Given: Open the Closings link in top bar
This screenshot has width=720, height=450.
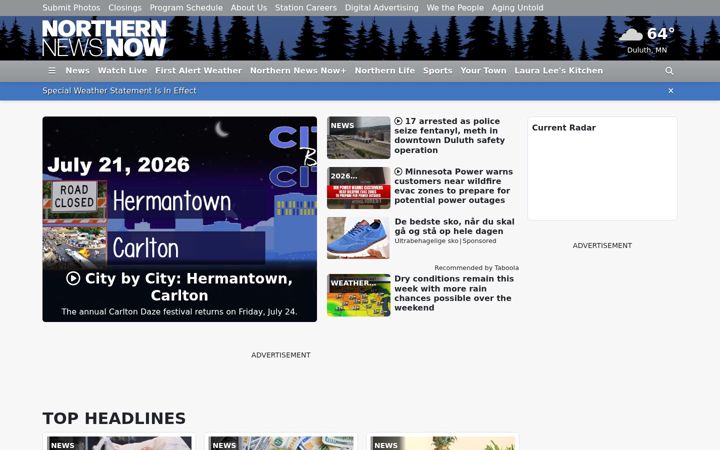Looking at the screenshot, I should 125,8.
